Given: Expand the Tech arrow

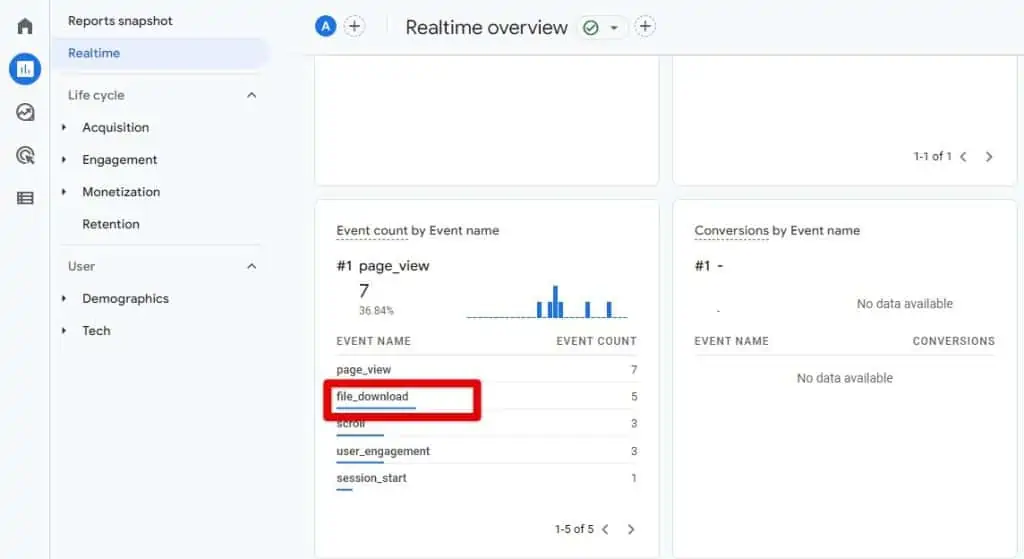Looking at the screenshot, I should pos(64,330).
